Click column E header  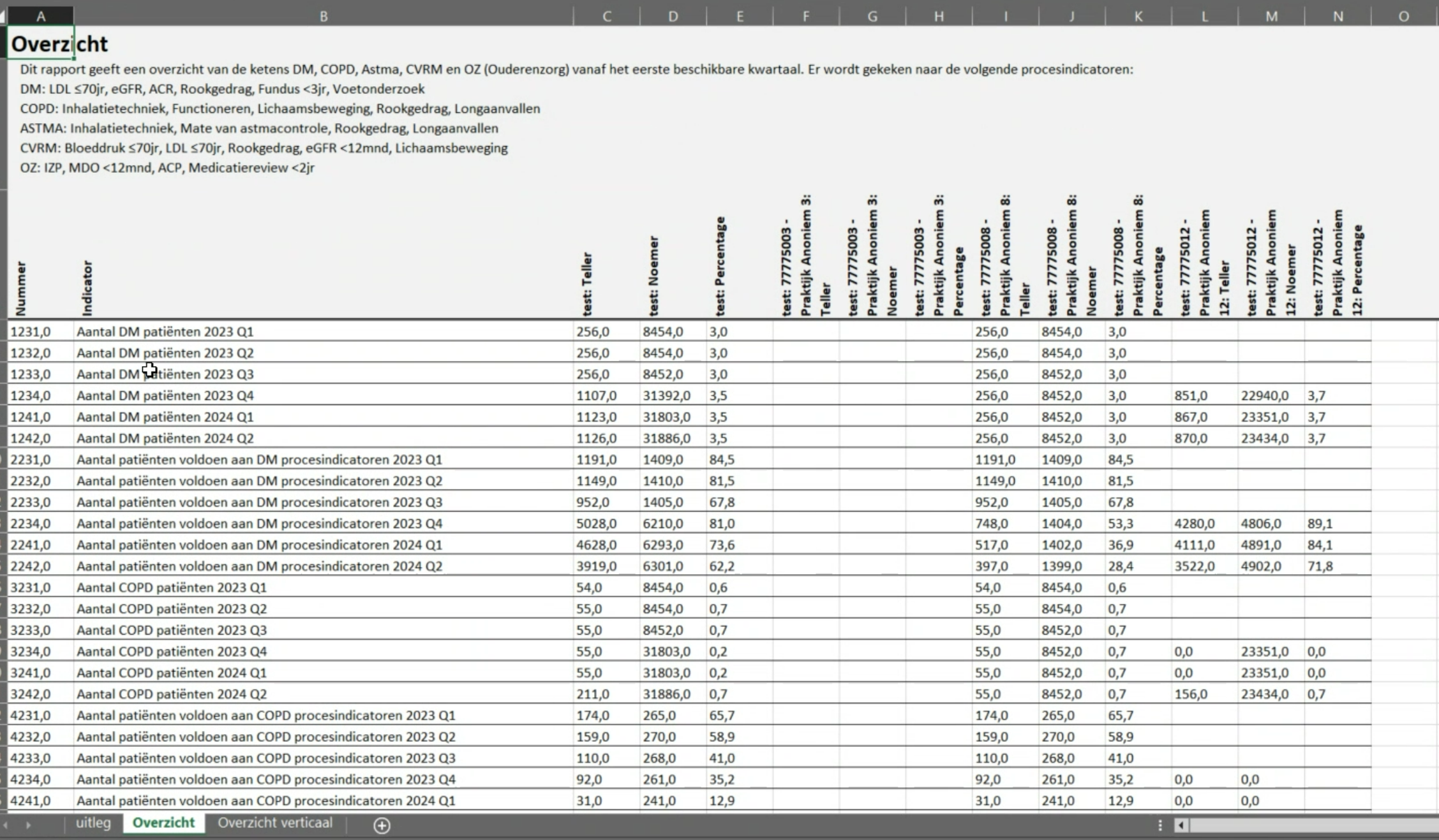pos(740,17)
